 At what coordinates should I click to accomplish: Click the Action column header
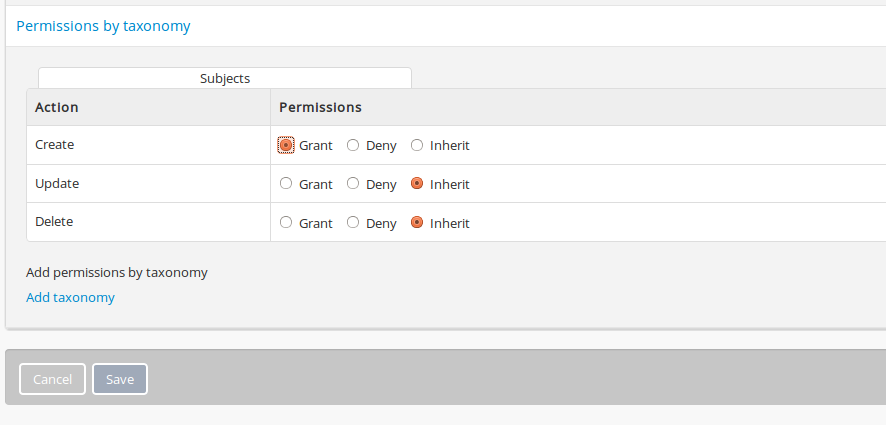[57, 107]
